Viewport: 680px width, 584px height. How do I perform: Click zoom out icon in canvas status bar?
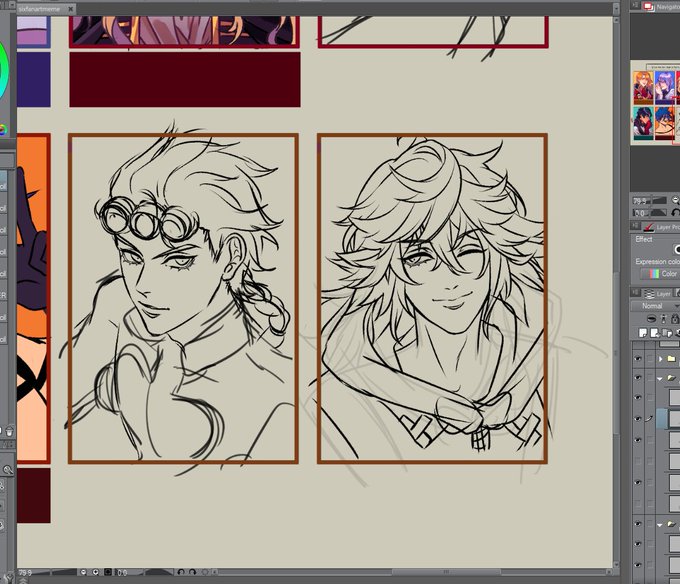point(83,572)
